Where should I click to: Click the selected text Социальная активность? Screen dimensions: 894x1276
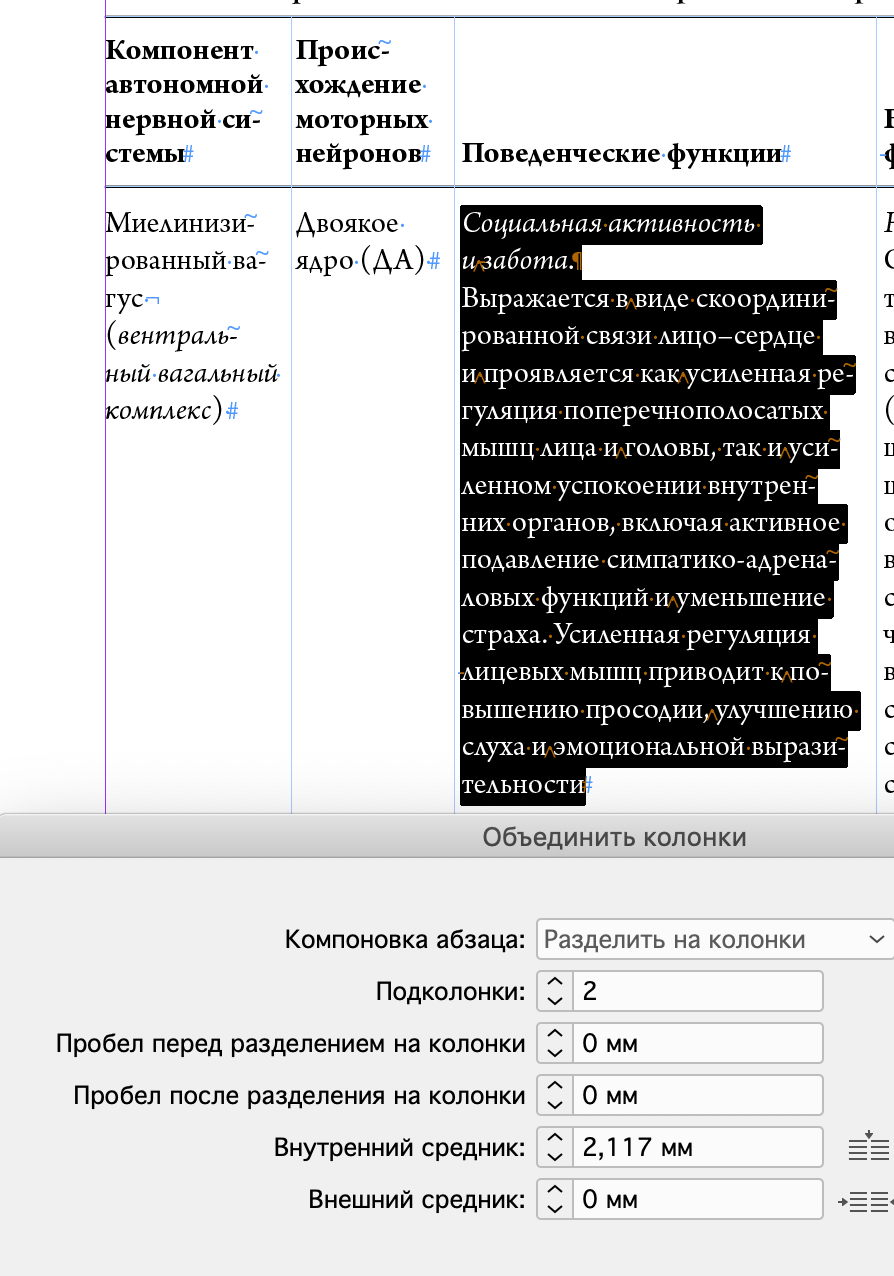tap(608, 223)
